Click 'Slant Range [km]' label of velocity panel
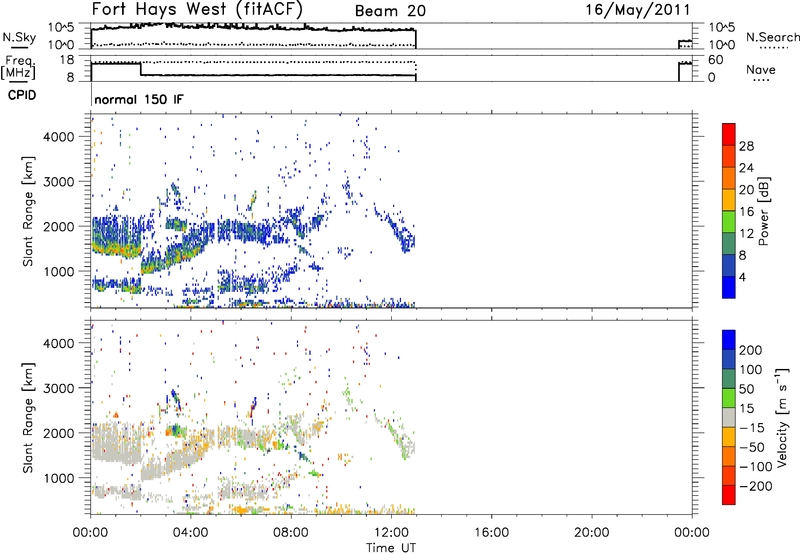The height and width of the screenshot is (554, 800). coord(28,417)
